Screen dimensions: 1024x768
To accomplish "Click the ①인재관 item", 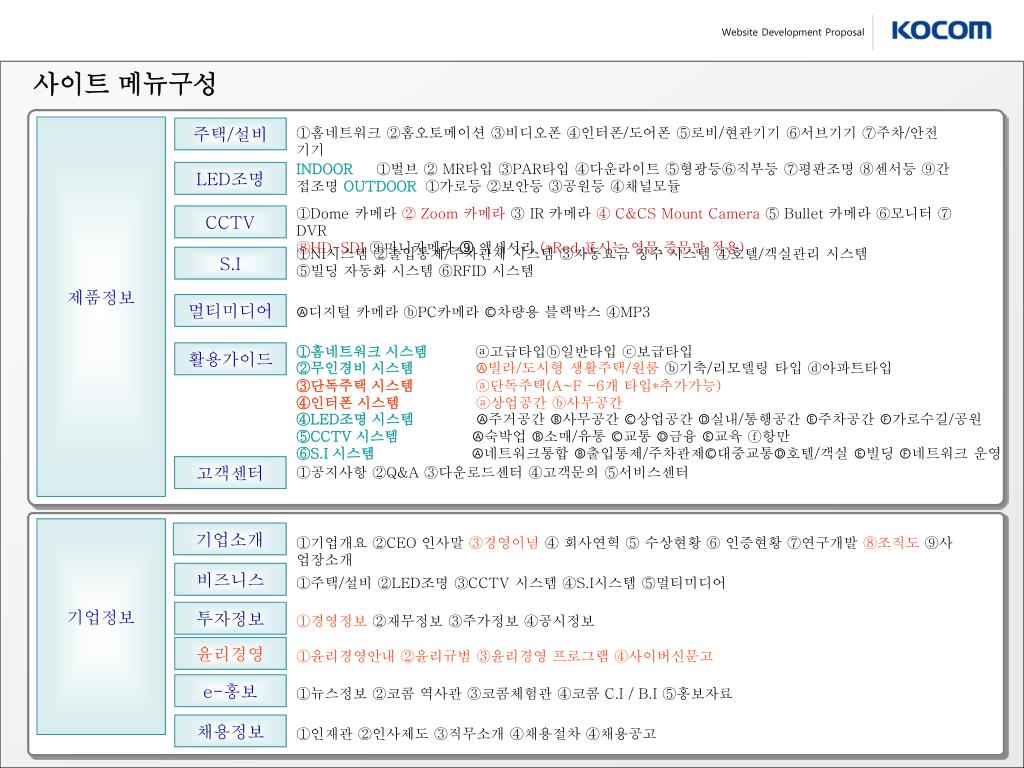I will pyautogui.click(x=324, y=734).
